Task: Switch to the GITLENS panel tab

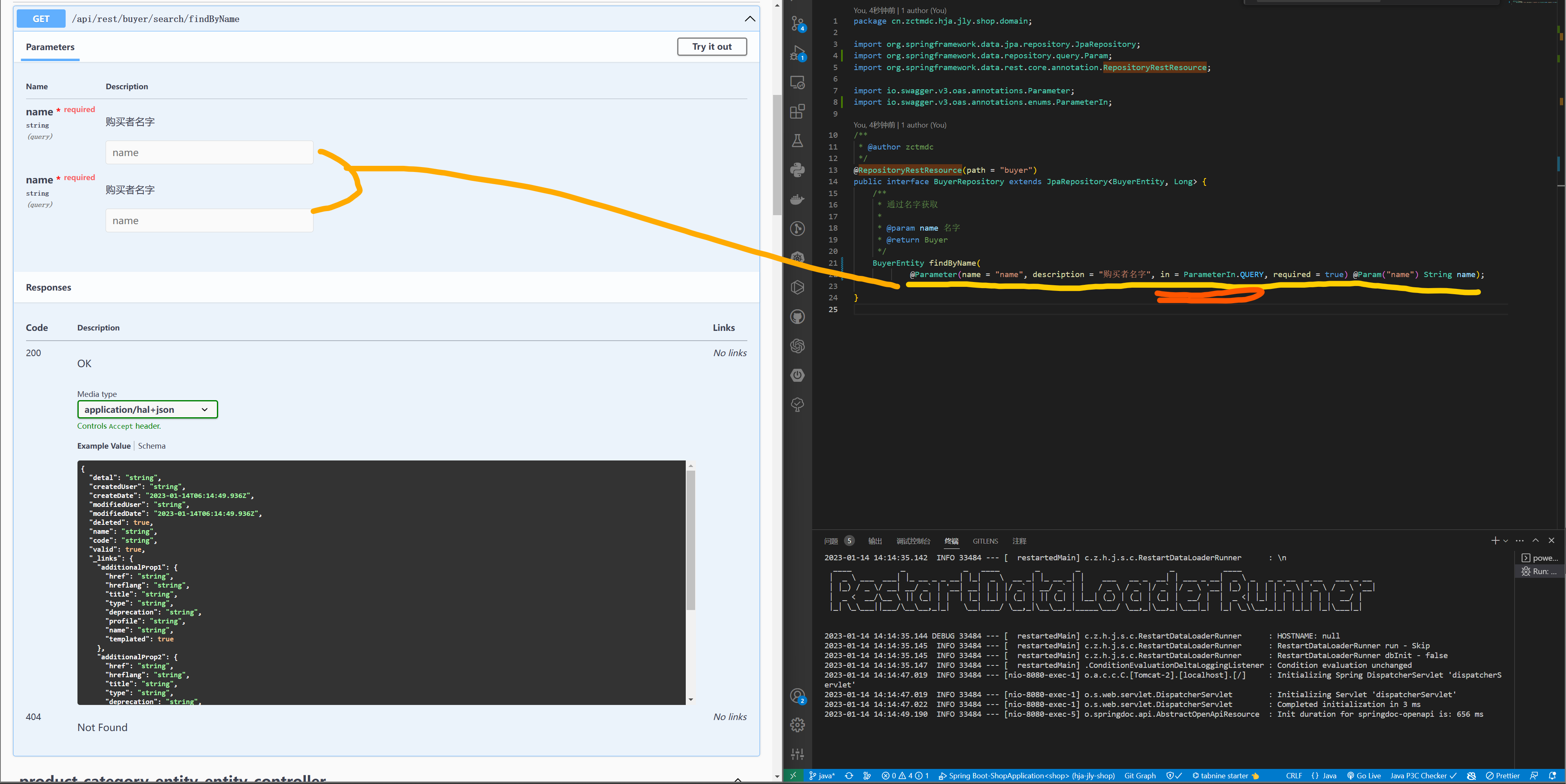Action: [985, 541]
